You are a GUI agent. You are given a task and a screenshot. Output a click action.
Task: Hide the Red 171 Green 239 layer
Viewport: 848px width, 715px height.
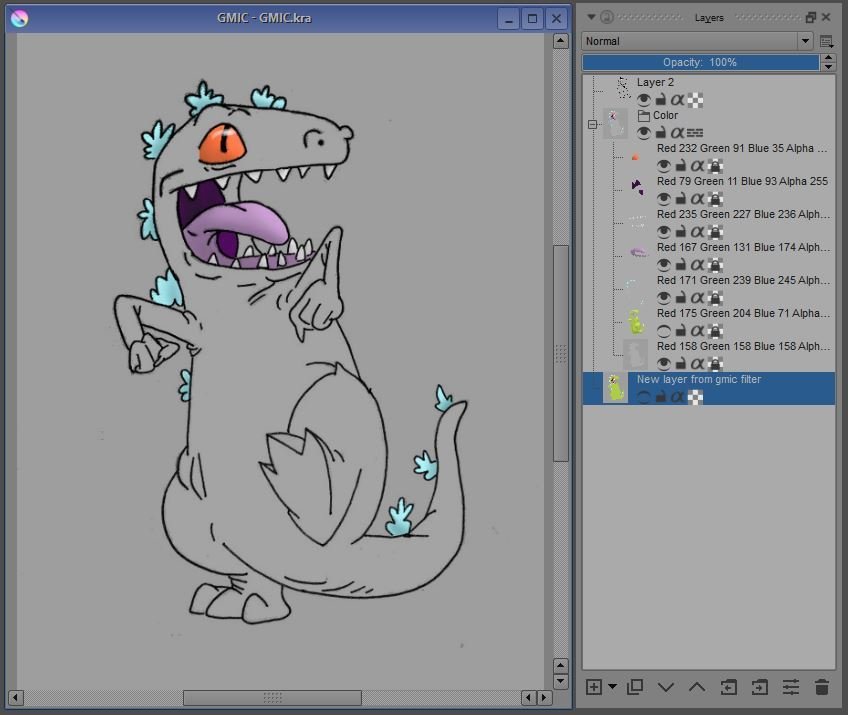(x=664, y=297)
